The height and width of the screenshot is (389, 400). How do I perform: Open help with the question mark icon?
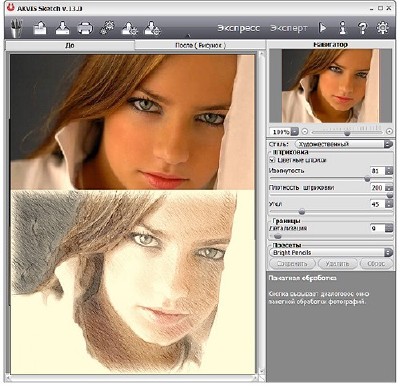coord(362,28)
